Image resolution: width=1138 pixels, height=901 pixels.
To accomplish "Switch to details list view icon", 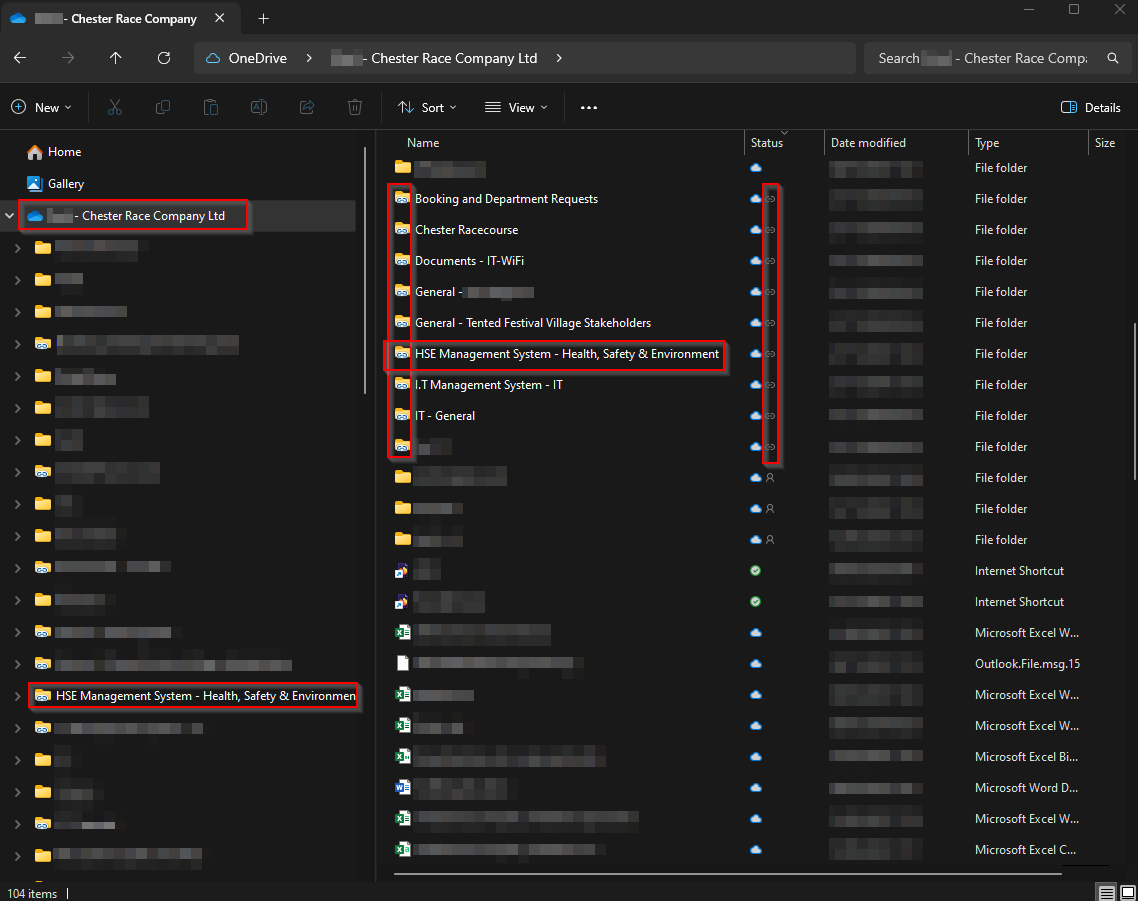I will tap(1106, 892).
